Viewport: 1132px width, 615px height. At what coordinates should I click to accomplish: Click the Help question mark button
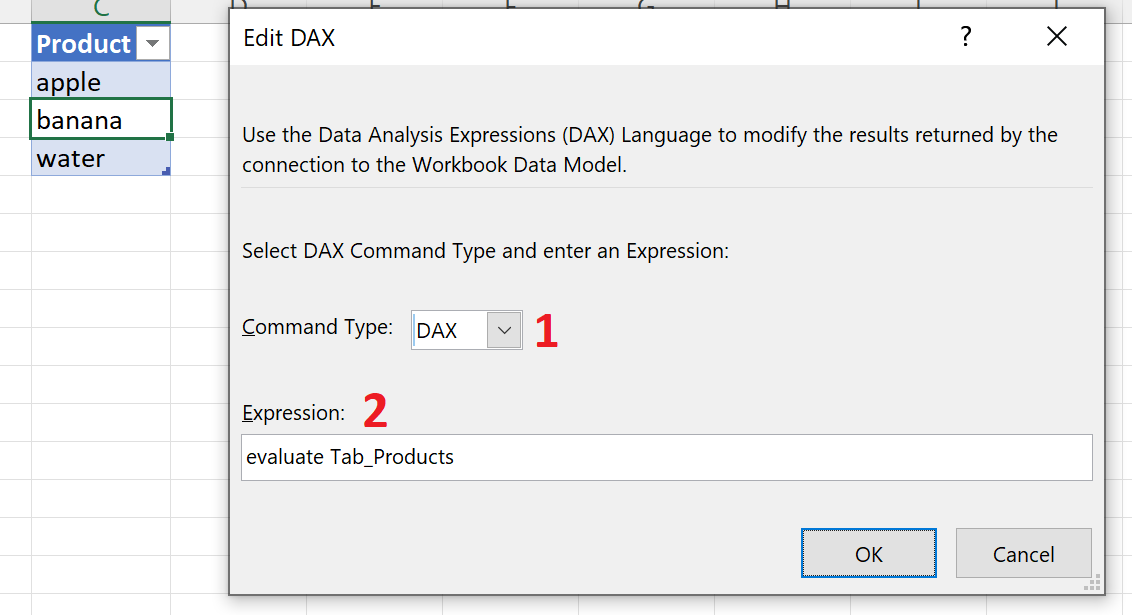965,37
